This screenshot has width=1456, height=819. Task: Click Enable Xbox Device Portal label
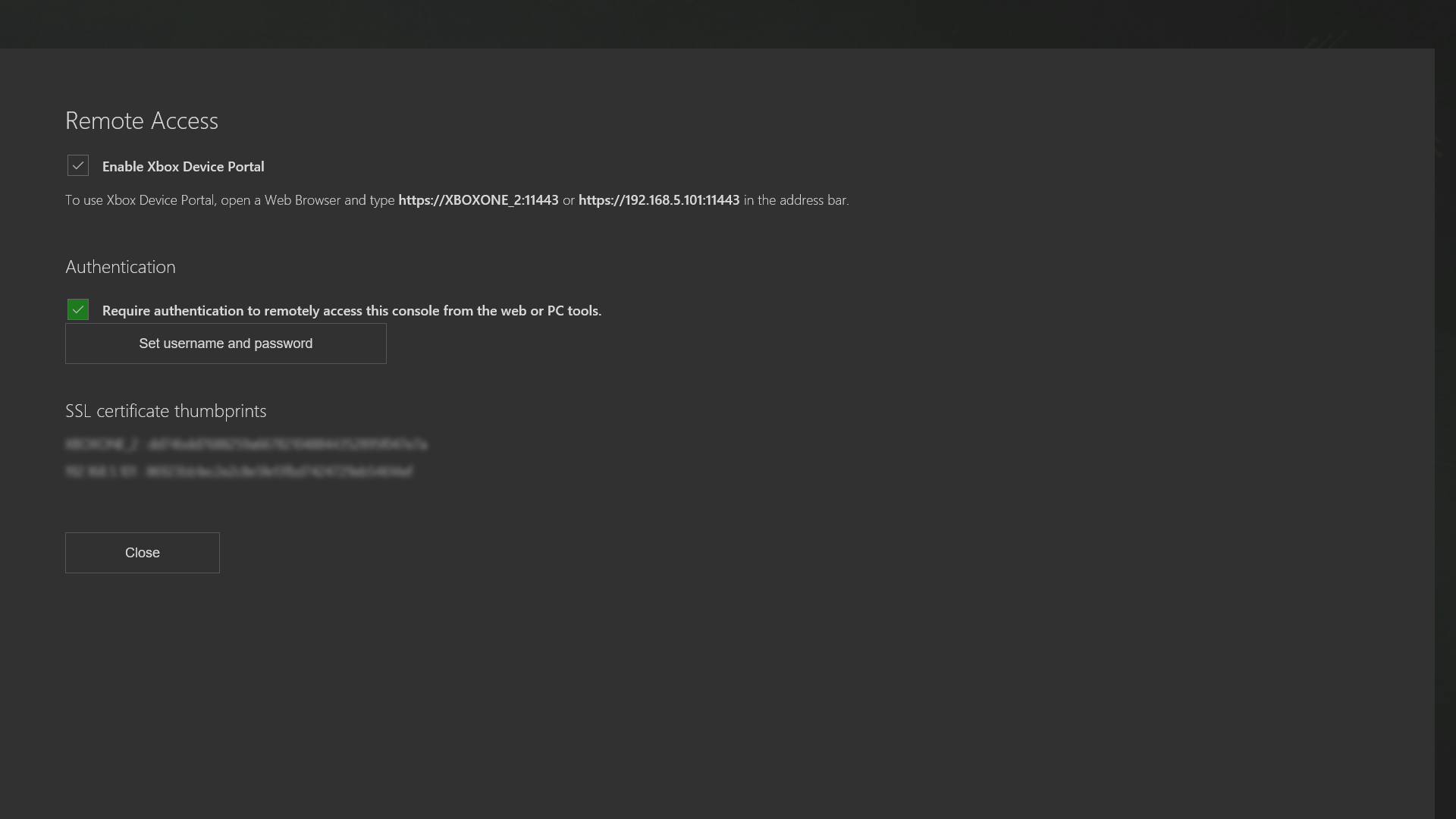(x=184, y=167)
